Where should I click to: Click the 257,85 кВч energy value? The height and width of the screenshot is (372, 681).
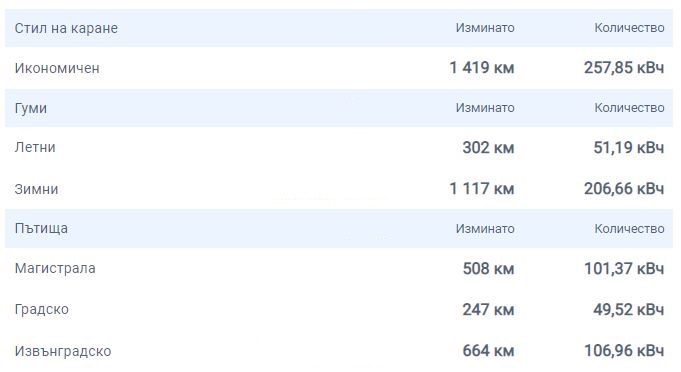tap(624, 68)
